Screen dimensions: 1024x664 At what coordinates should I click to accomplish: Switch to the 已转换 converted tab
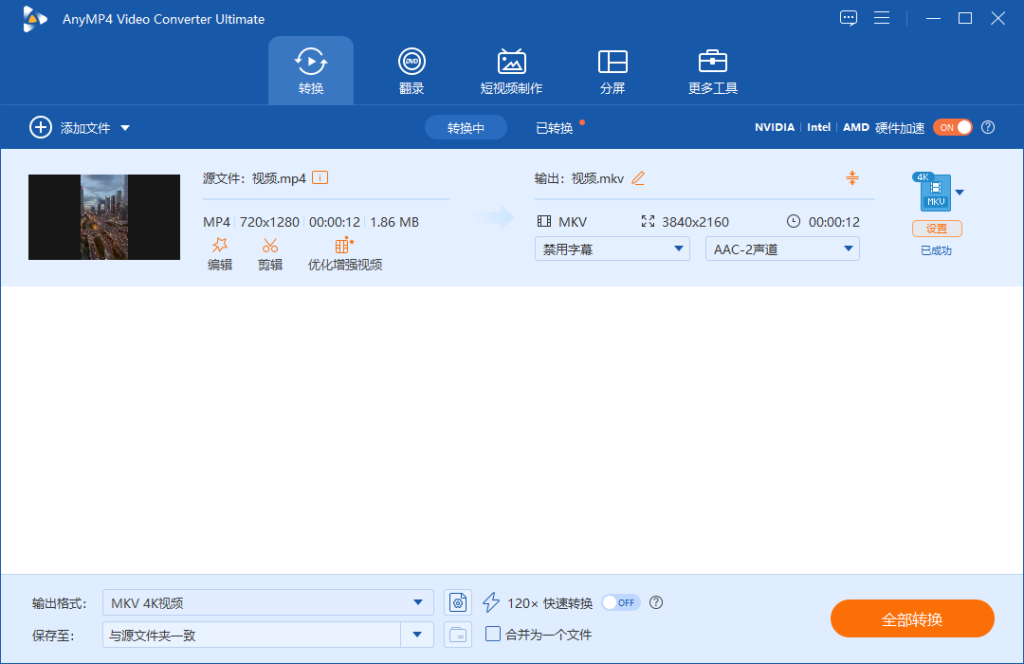pos(554,128)
